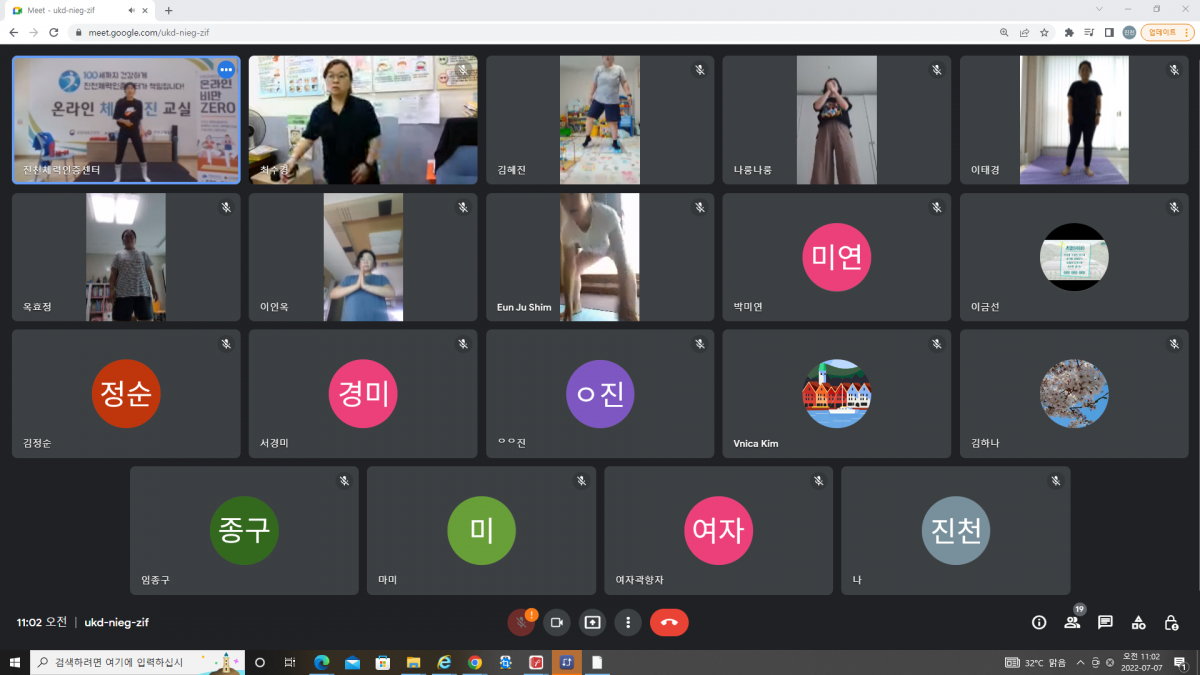
Task: Click the muted mic icon on 옥효정 tile
Action: 226,207
